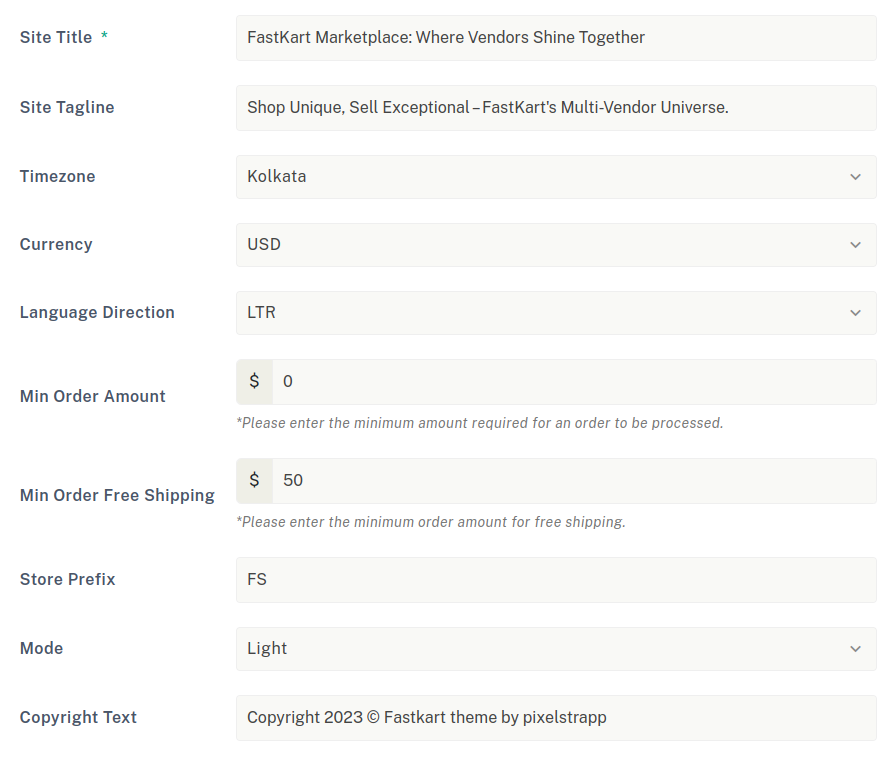Click the Copyright Text label
Image resolution: width=891 pixels, height=766 pixels.
(x=78, y=718)
